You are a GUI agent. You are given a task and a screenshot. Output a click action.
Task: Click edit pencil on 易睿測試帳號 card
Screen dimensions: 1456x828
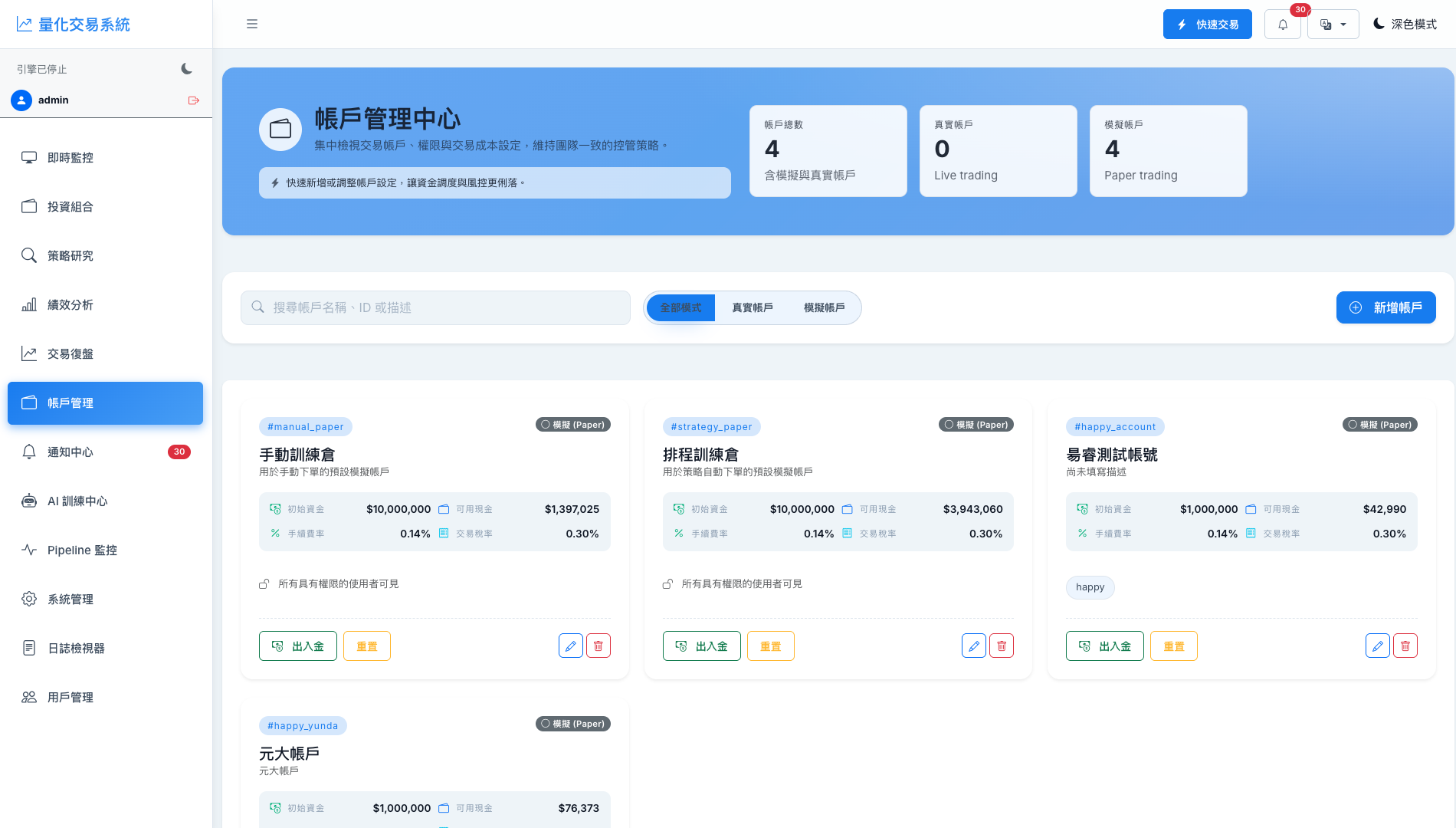pos(1378,646)
